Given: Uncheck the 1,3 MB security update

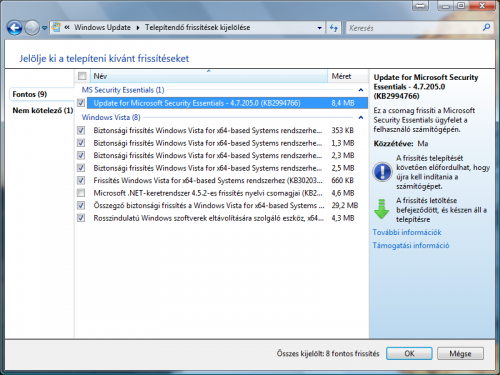Looking at the screenshot, I should pyautogui.click(x=81, y=143).
